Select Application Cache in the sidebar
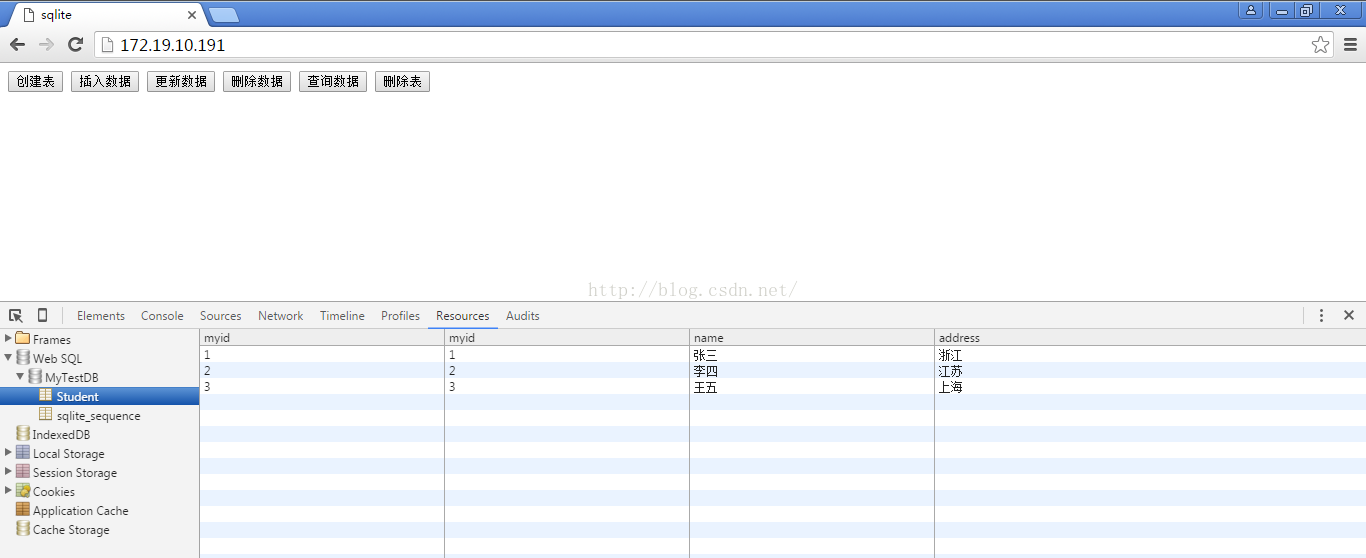Screen dimensions: 1366x558 click(x=81, y=511)
